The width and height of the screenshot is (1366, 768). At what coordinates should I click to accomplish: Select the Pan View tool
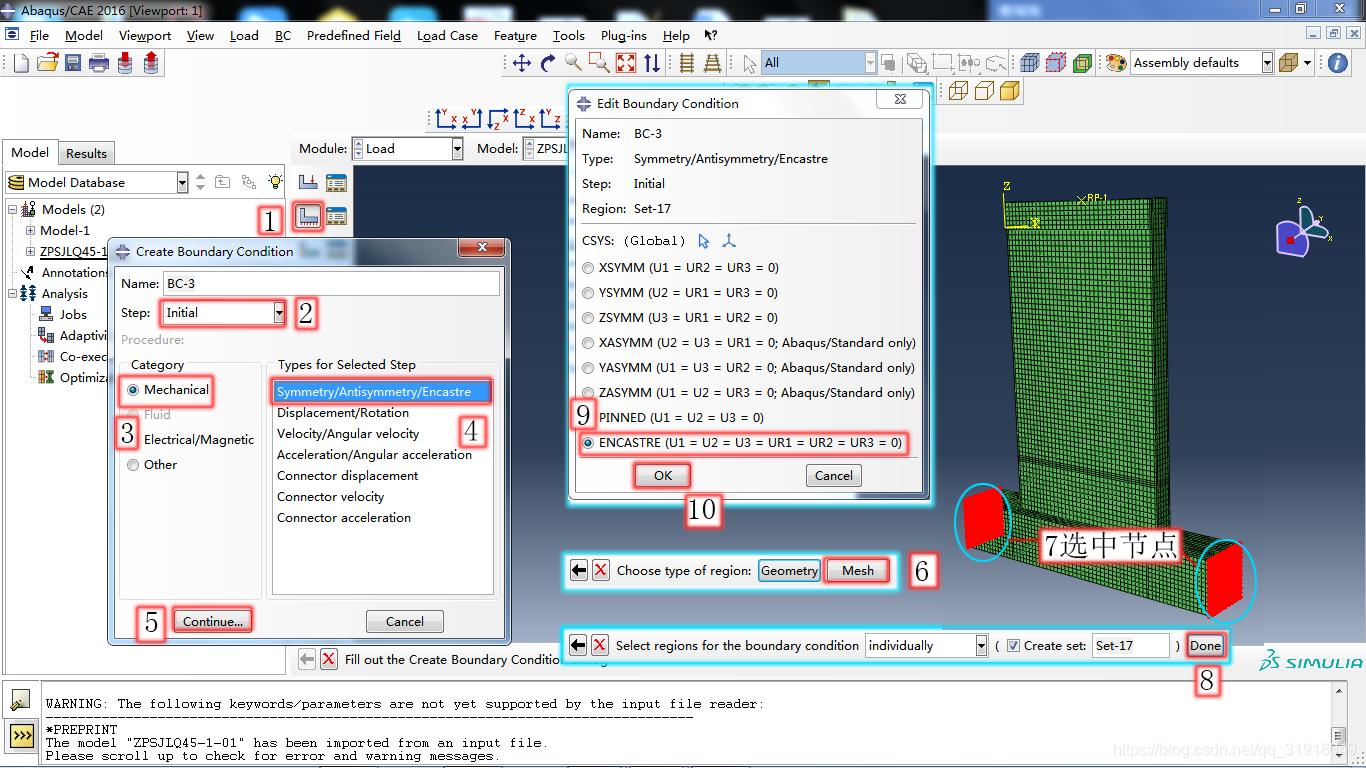[521, 63]
